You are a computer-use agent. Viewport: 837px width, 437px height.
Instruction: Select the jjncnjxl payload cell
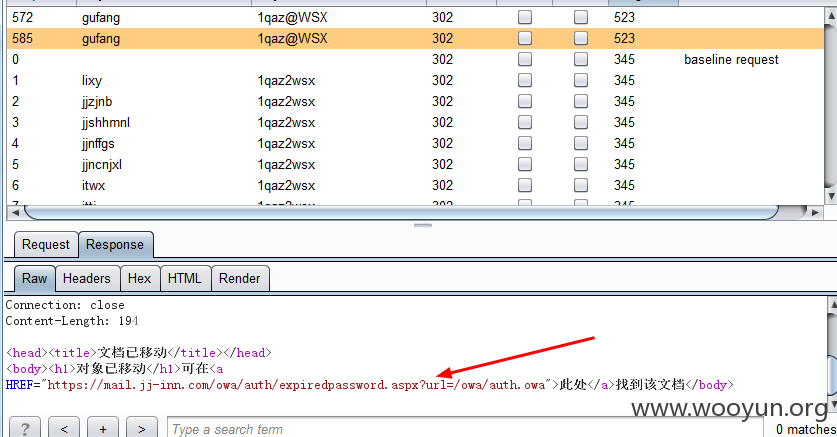click(x=101, y=164)
